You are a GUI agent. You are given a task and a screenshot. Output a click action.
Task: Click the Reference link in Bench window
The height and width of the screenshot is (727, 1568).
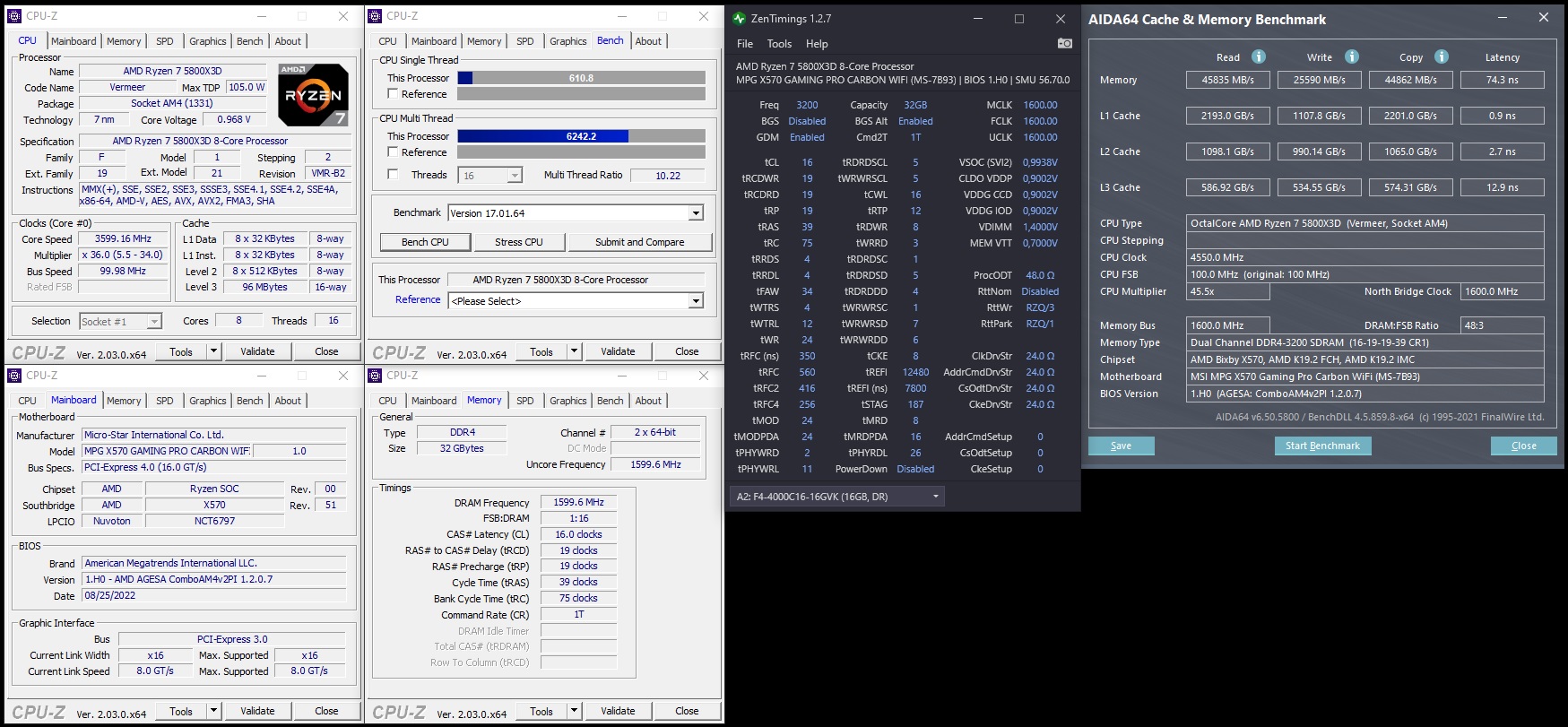(x=418, y=299)
